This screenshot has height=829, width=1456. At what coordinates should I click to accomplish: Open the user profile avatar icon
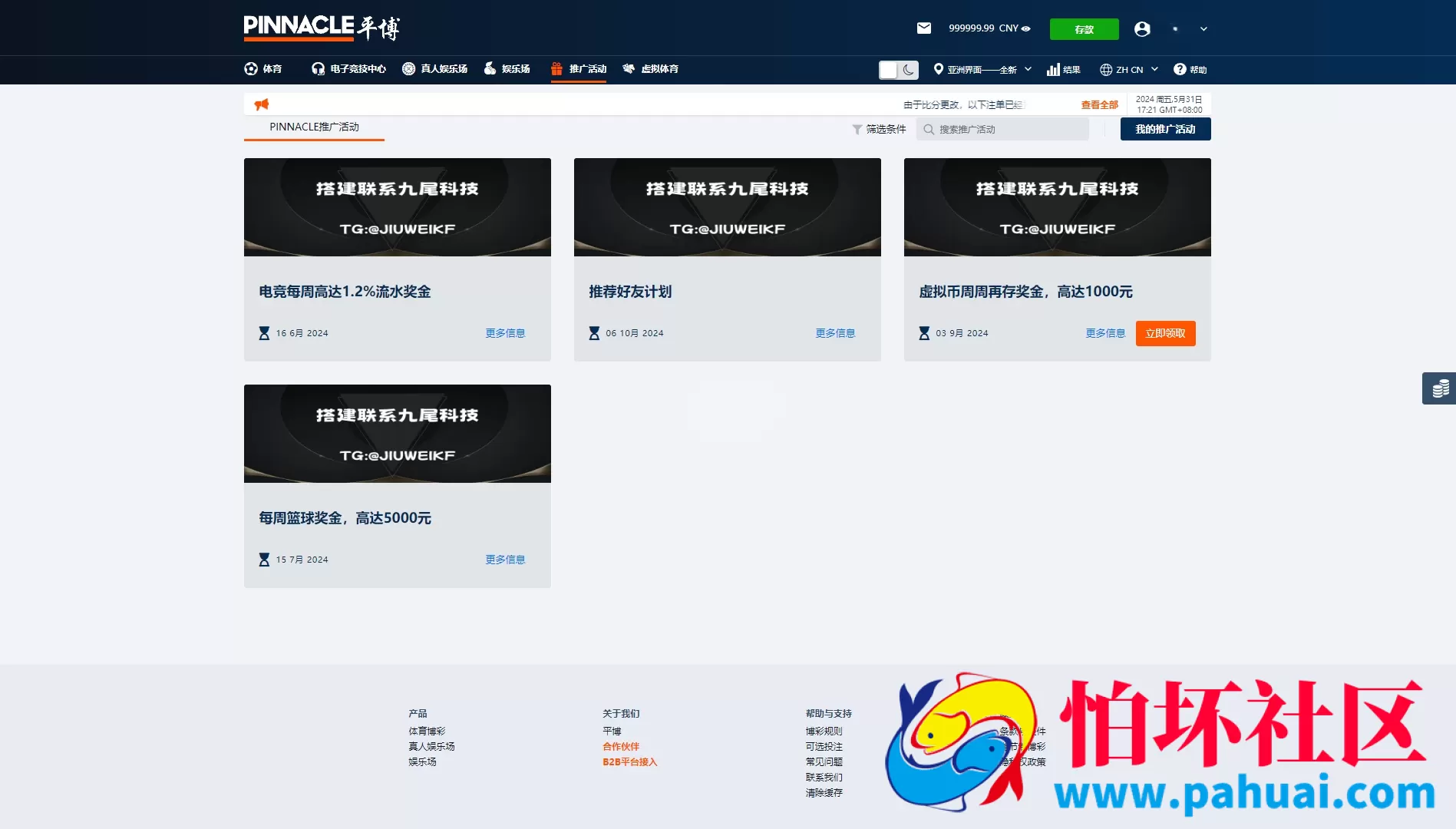(1142, 28)
